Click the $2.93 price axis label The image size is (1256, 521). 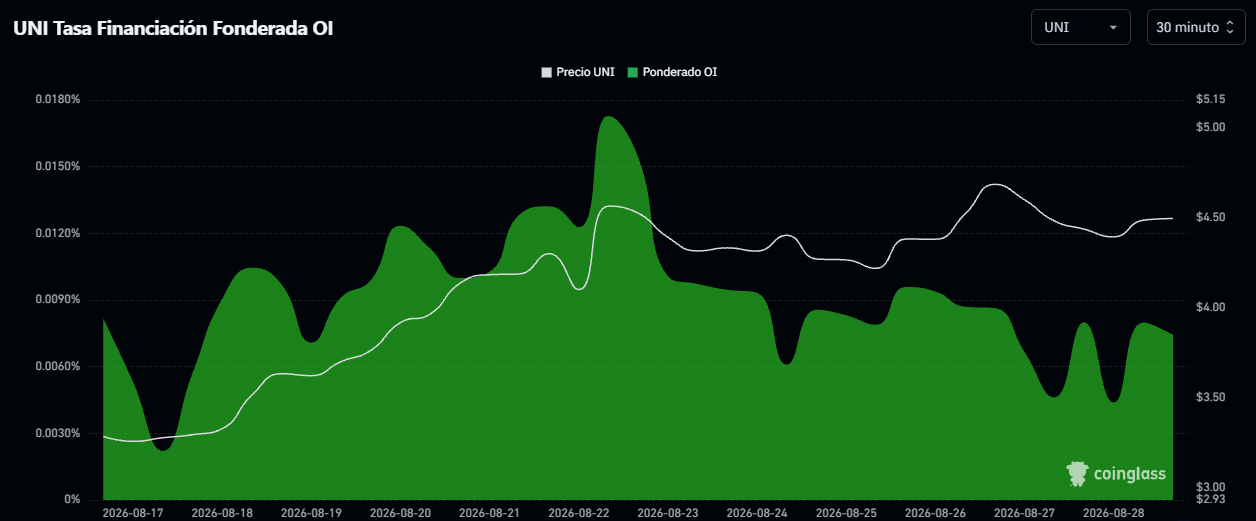[x=1209, y=499]
